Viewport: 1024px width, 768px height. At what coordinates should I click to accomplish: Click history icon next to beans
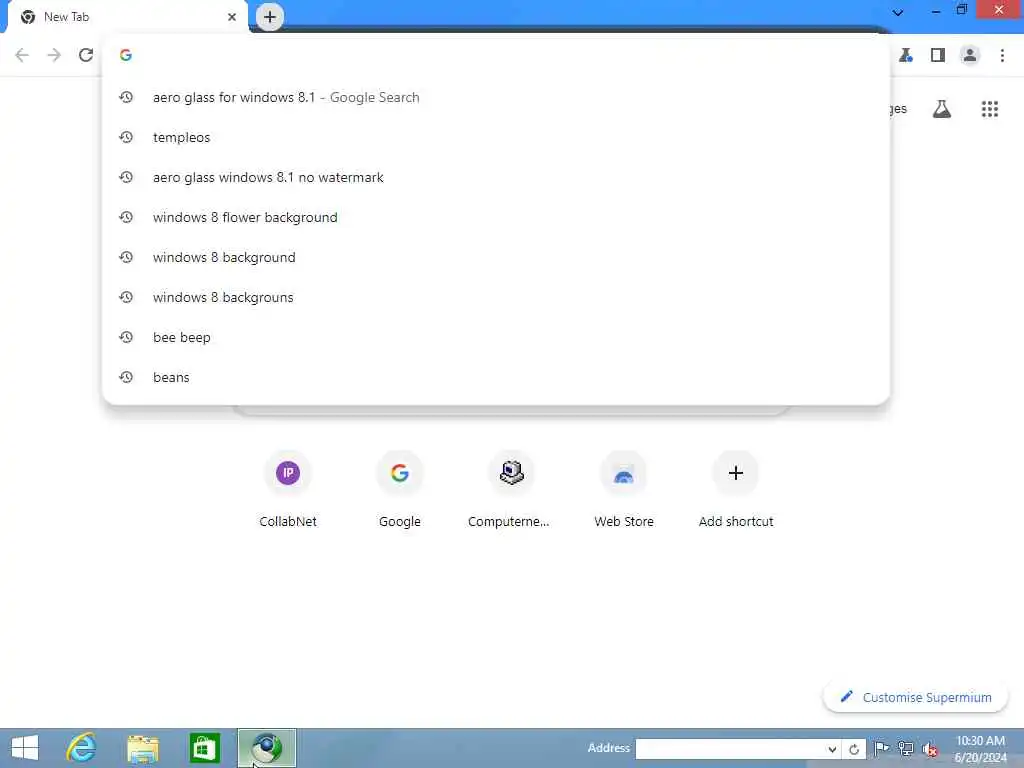coord(126,377)
